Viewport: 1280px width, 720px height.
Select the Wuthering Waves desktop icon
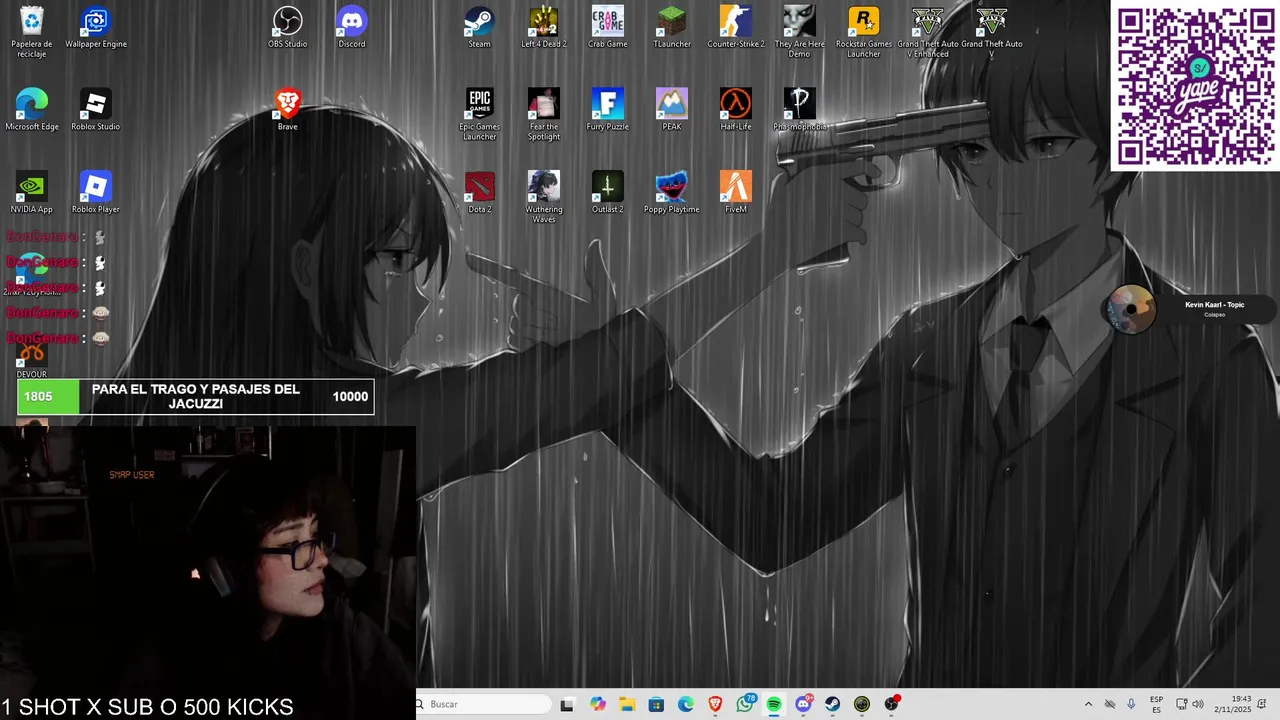coord(544,198)
